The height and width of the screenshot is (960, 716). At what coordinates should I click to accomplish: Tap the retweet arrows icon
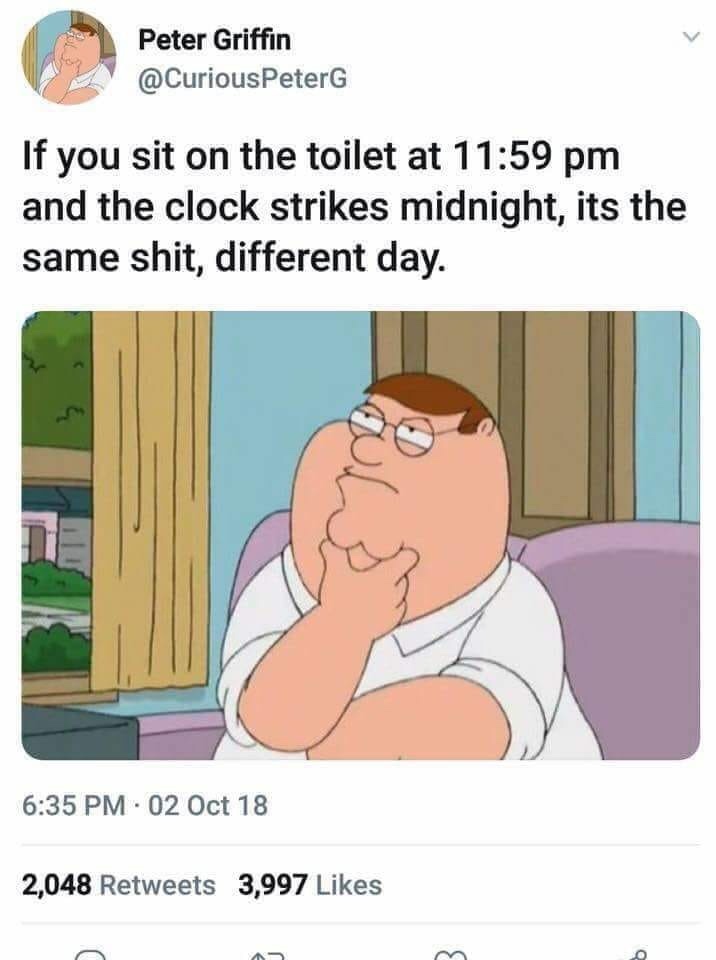point(267,955)
